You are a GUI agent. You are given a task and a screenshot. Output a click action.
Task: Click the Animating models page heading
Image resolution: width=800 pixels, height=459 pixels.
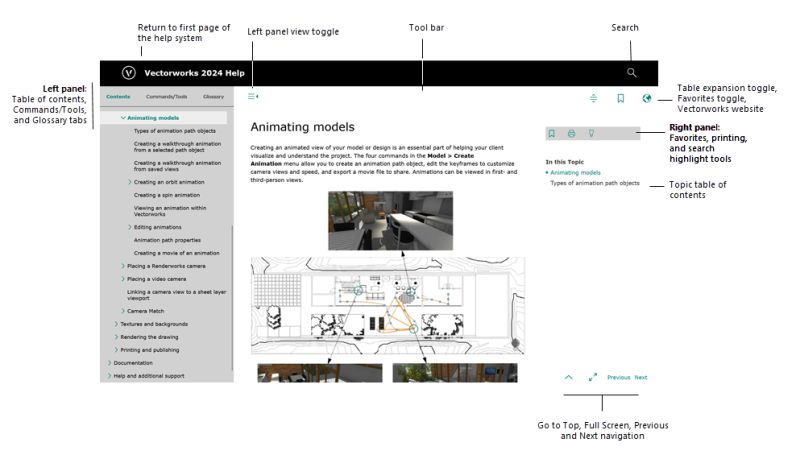click(303, 127)
